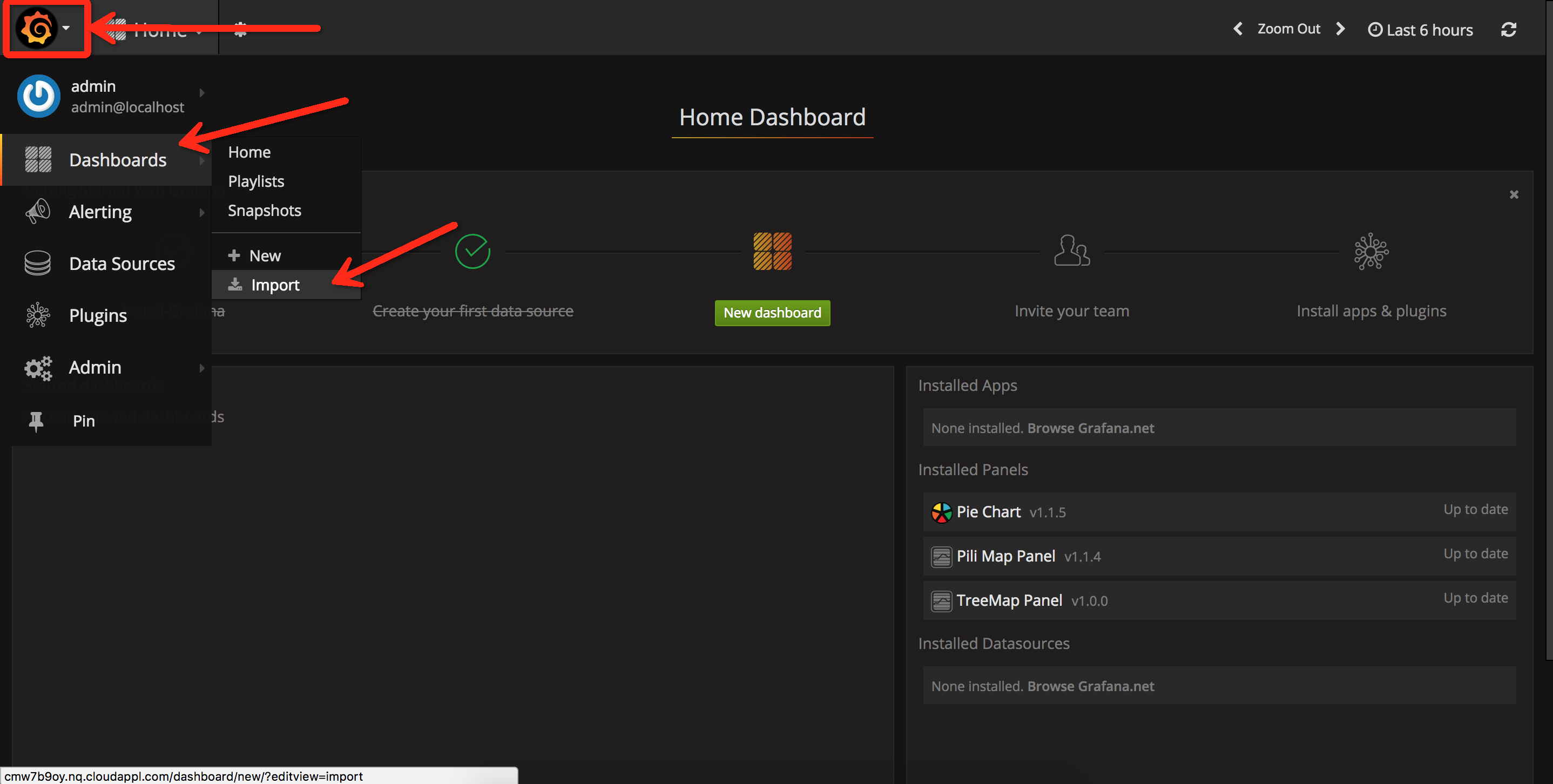The width and height of the screenshot is (1553, 784).
Task: Click the Home Dashboard title
Action: click(x=772, y=117)
